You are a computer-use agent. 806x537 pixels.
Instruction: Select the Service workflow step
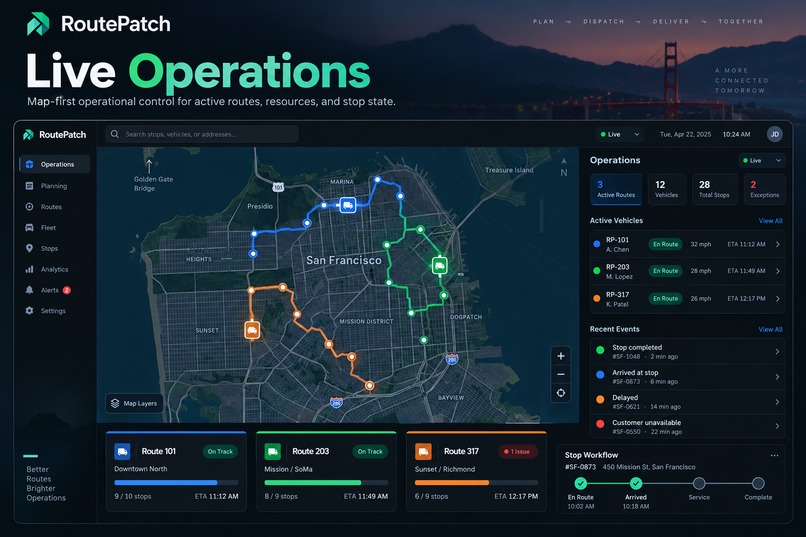(699, 483)
